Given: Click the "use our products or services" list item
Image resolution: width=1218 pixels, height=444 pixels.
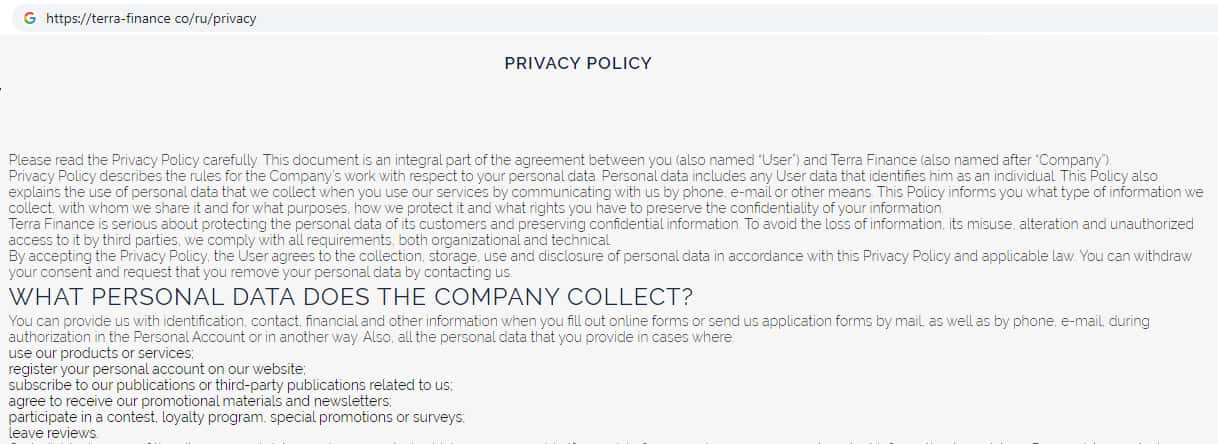Looking at the screenshot, I should [100, 353].
